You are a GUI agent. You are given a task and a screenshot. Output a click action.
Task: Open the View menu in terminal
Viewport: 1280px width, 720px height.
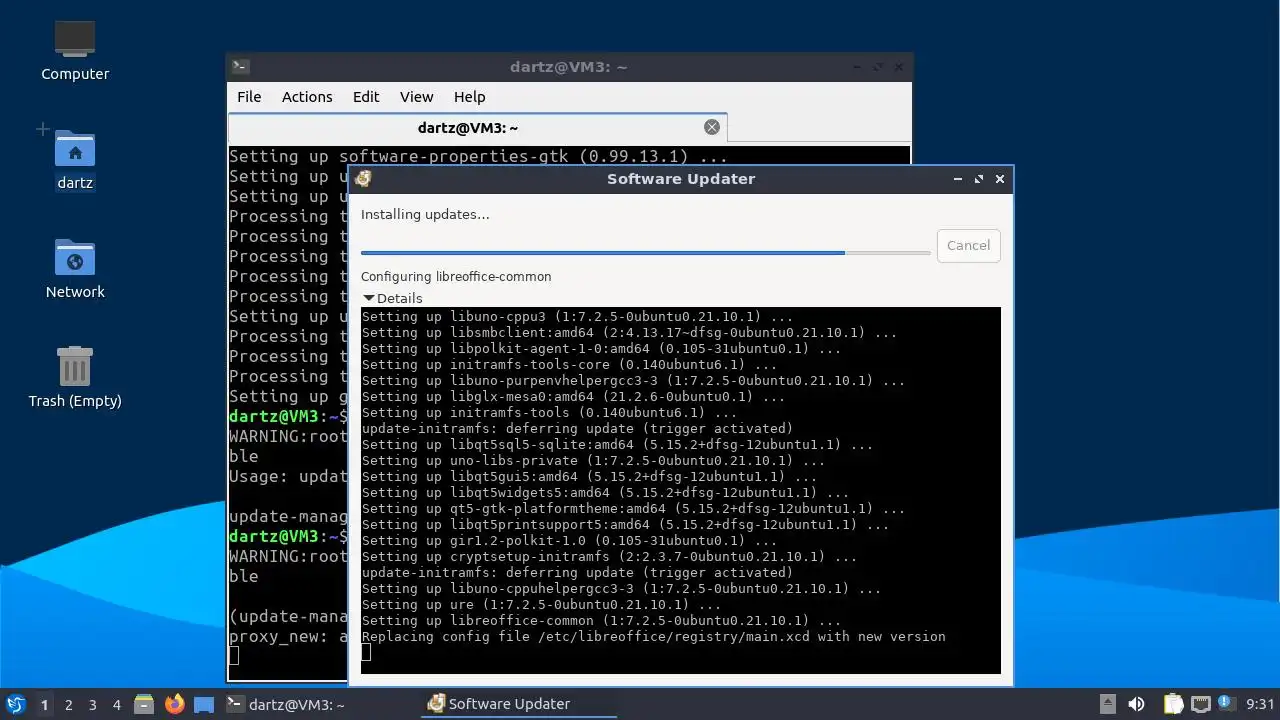pos(417,97)
